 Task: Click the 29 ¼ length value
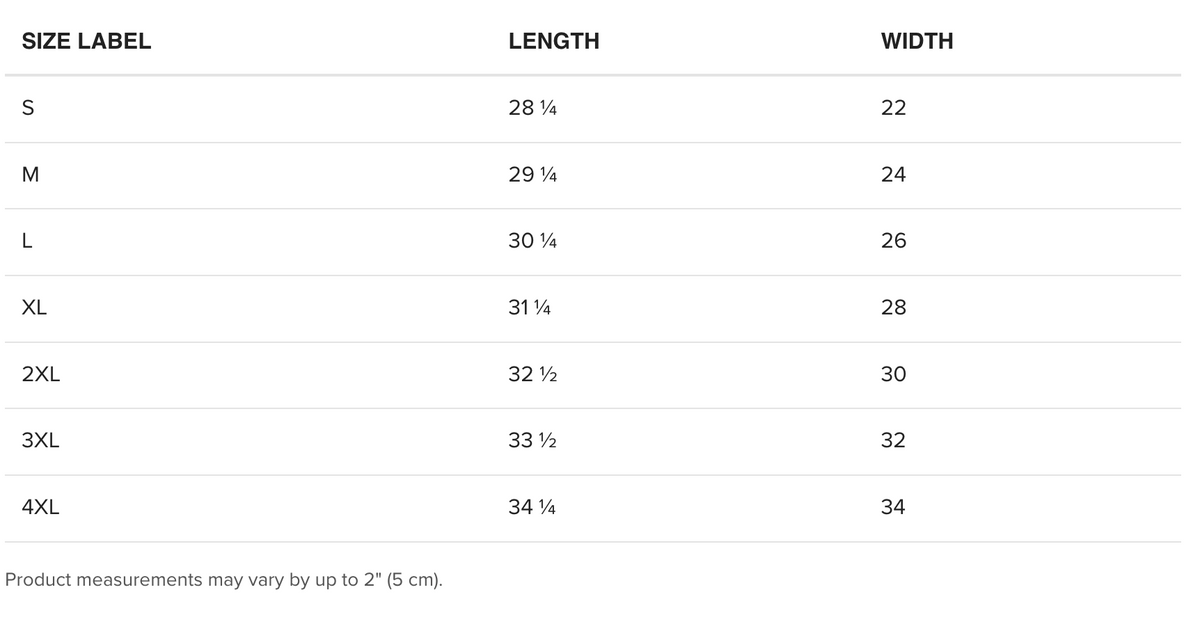point(532,175)
